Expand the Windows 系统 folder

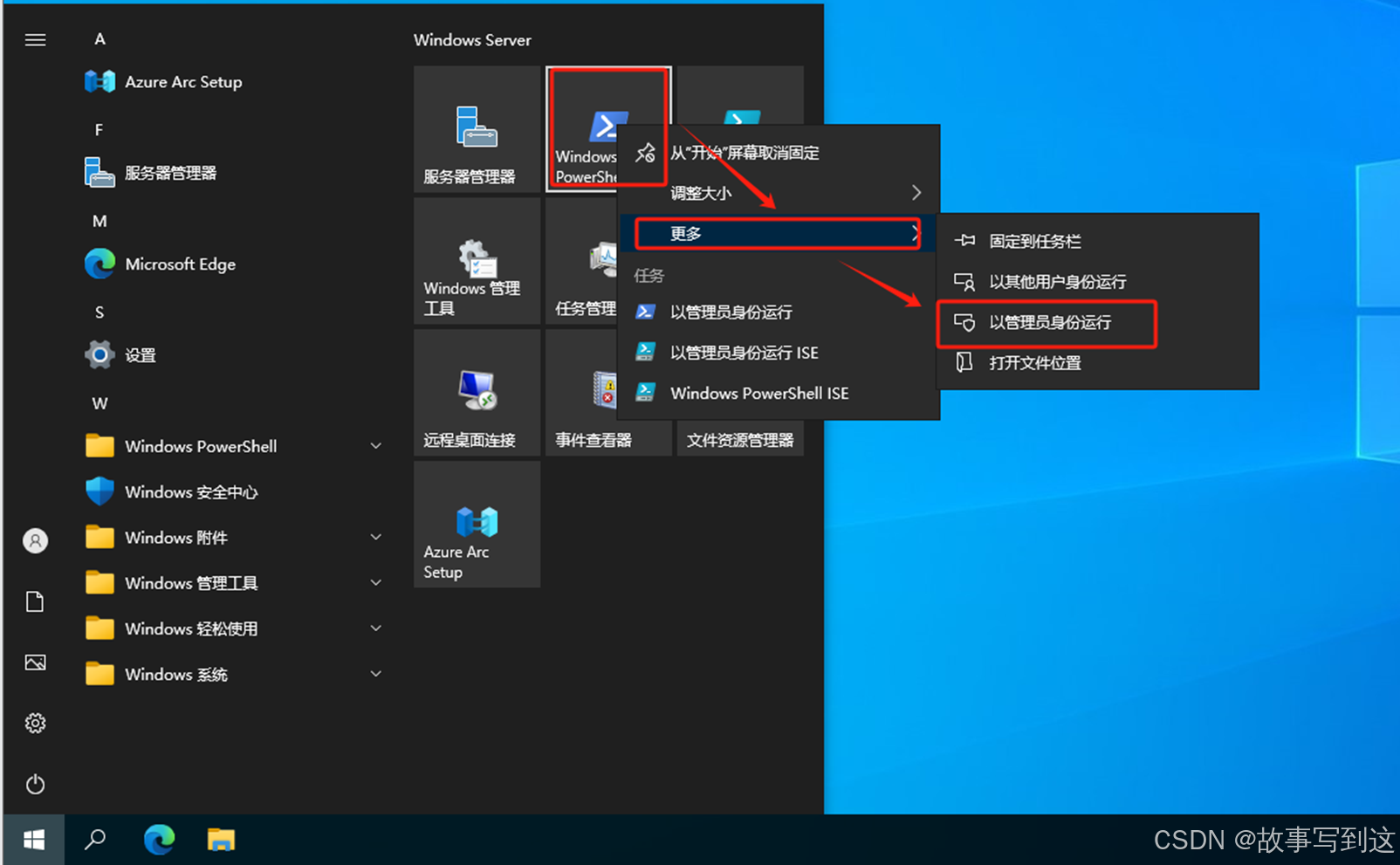[x=233, y=674]
